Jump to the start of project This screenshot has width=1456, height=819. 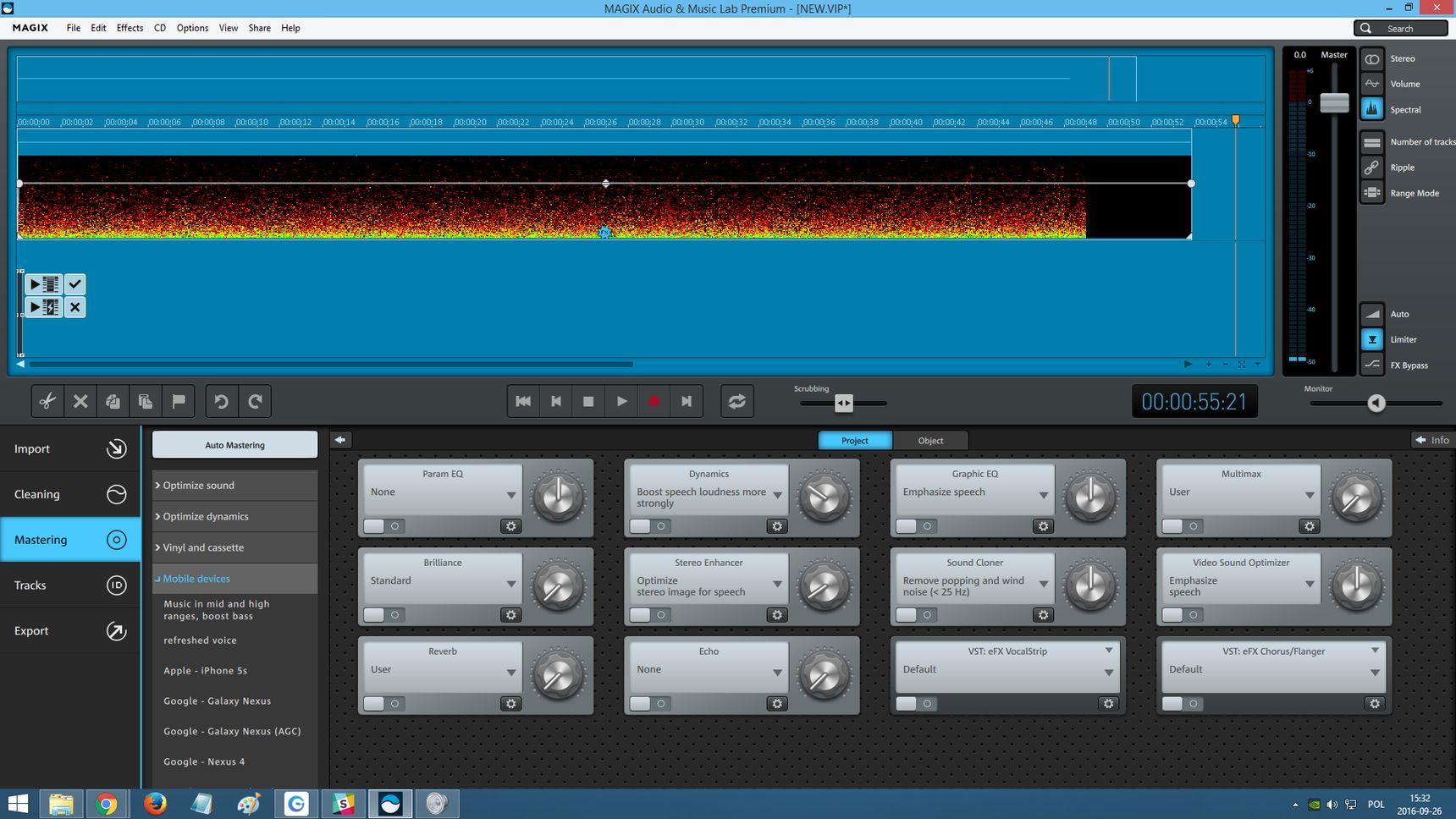523,401
